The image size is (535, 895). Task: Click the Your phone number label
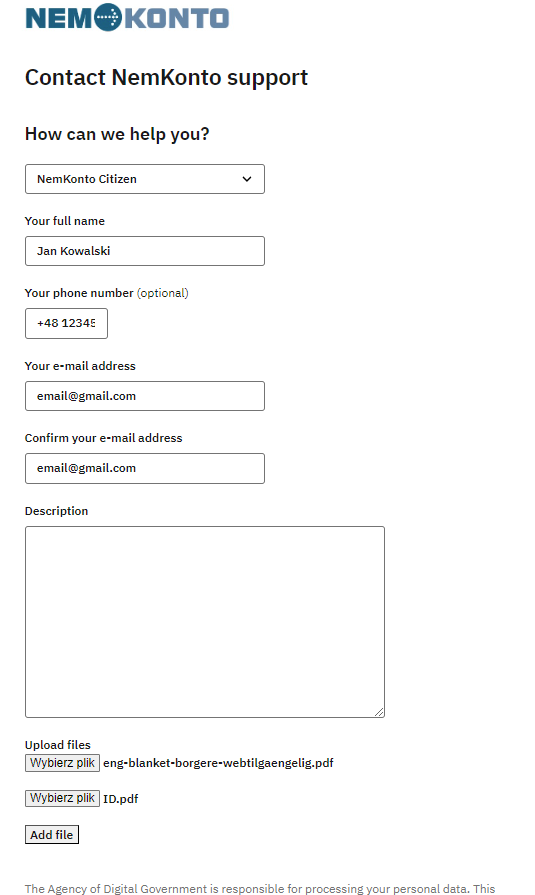point(79,293)
